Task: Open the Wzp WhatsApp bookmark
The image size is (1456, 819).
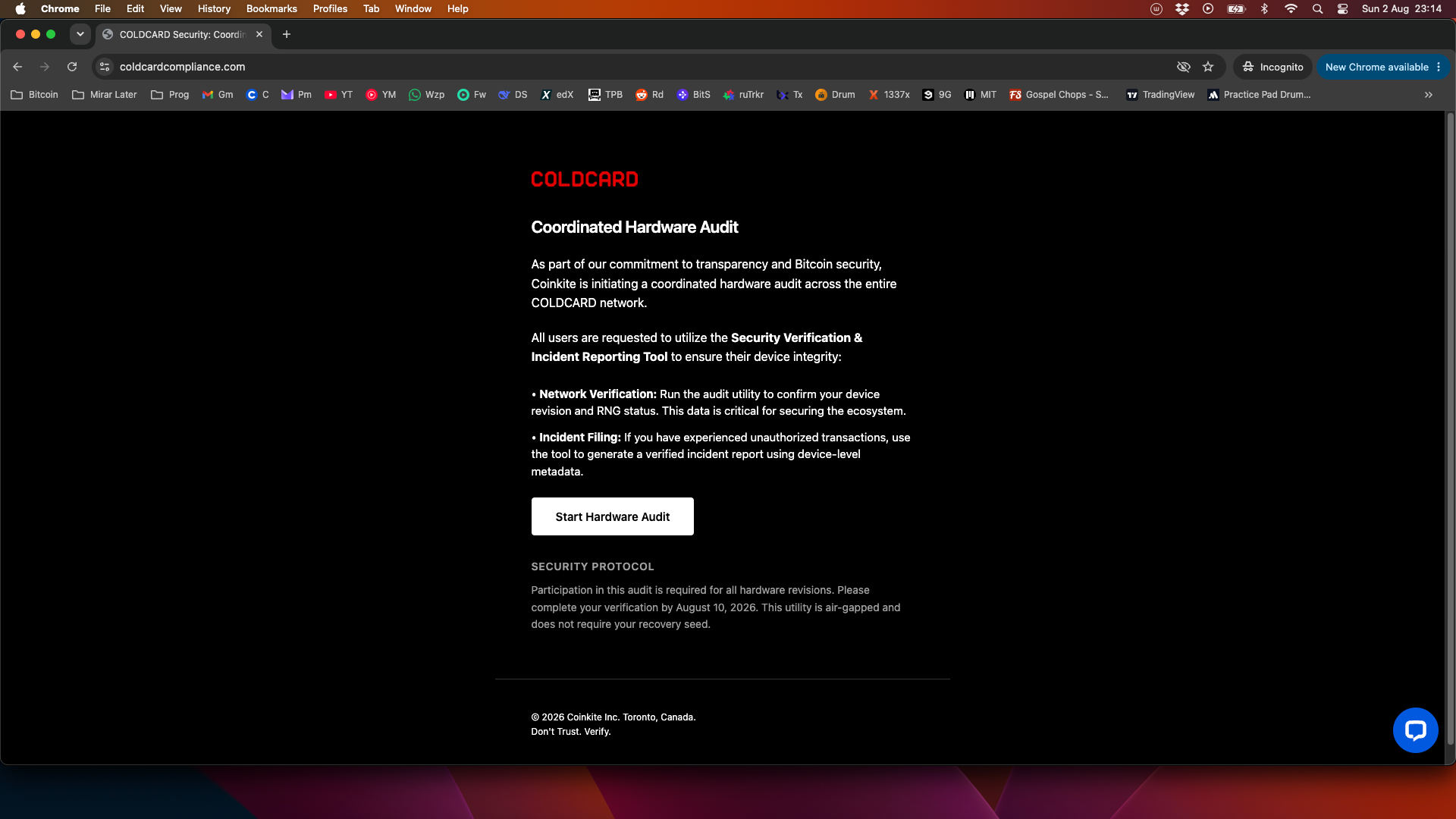Action: (426, 95)
